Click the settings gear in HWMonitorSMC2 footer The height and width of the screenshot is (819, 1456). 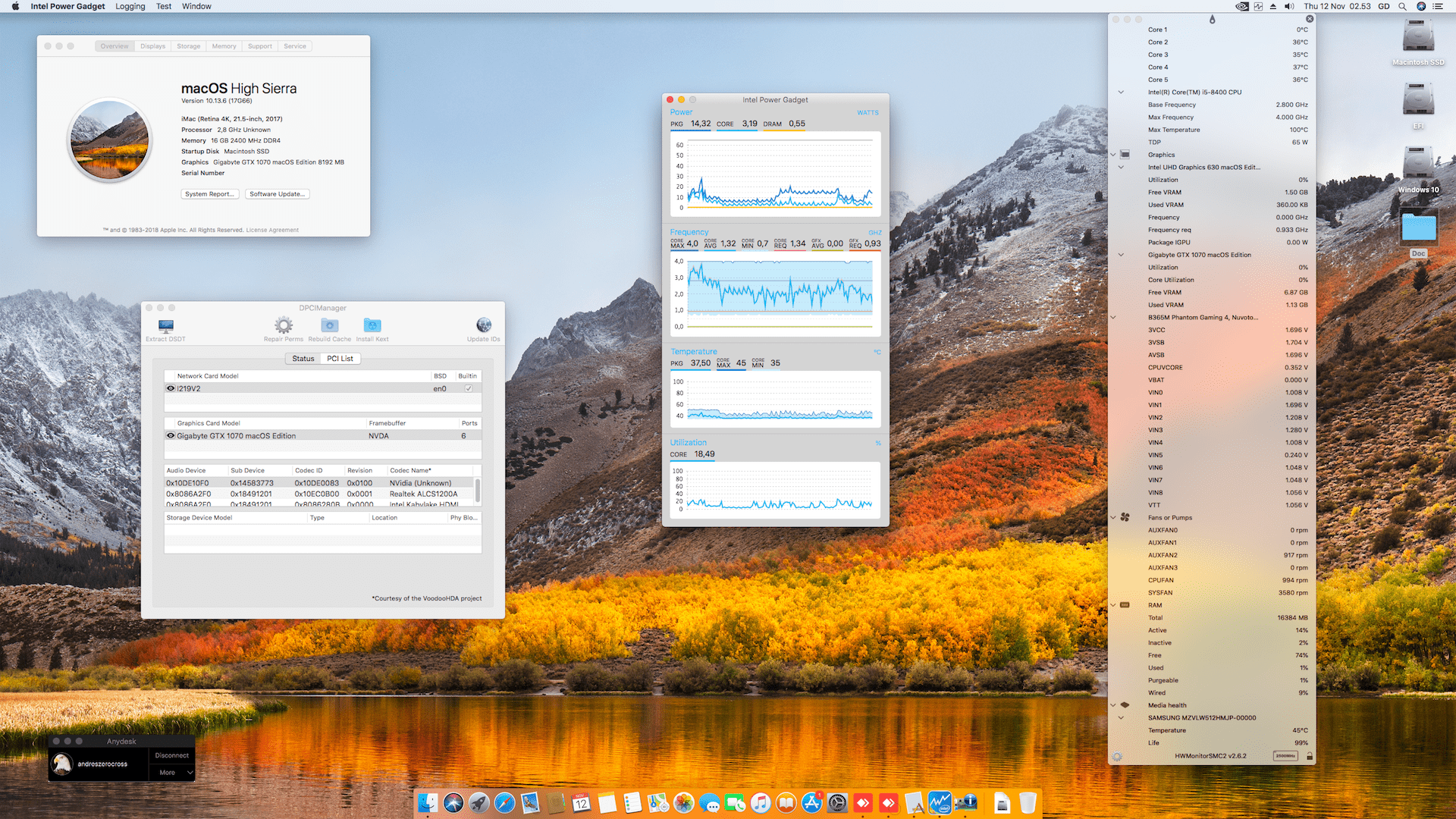tap(1116, 756)
